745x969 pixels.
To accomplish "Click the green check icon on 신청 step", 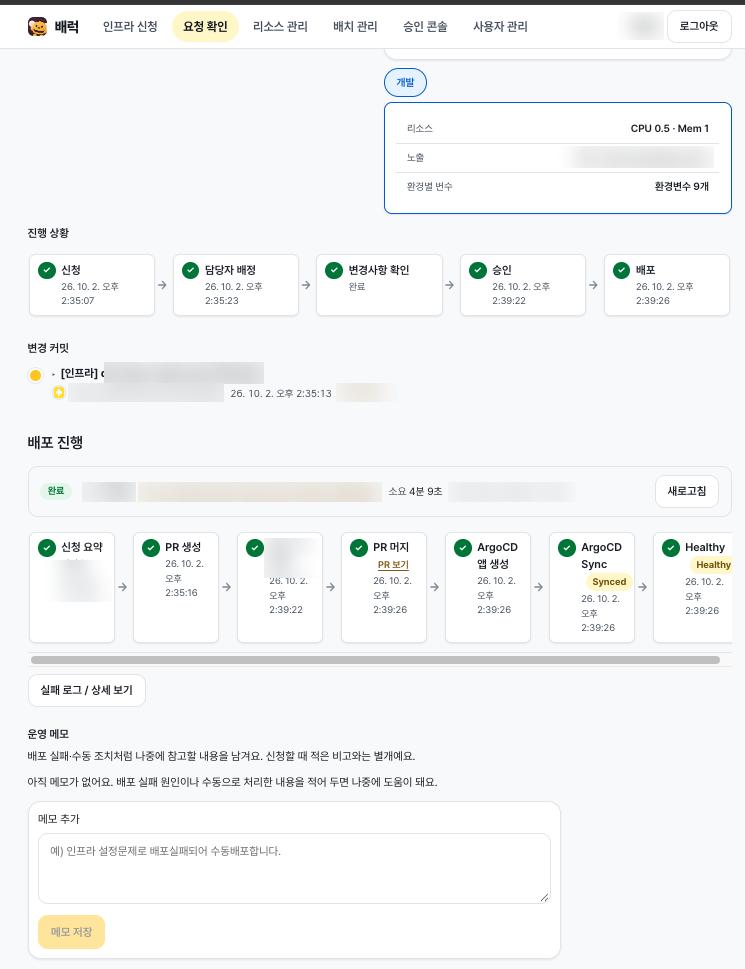I will click(x=47, y=271).
